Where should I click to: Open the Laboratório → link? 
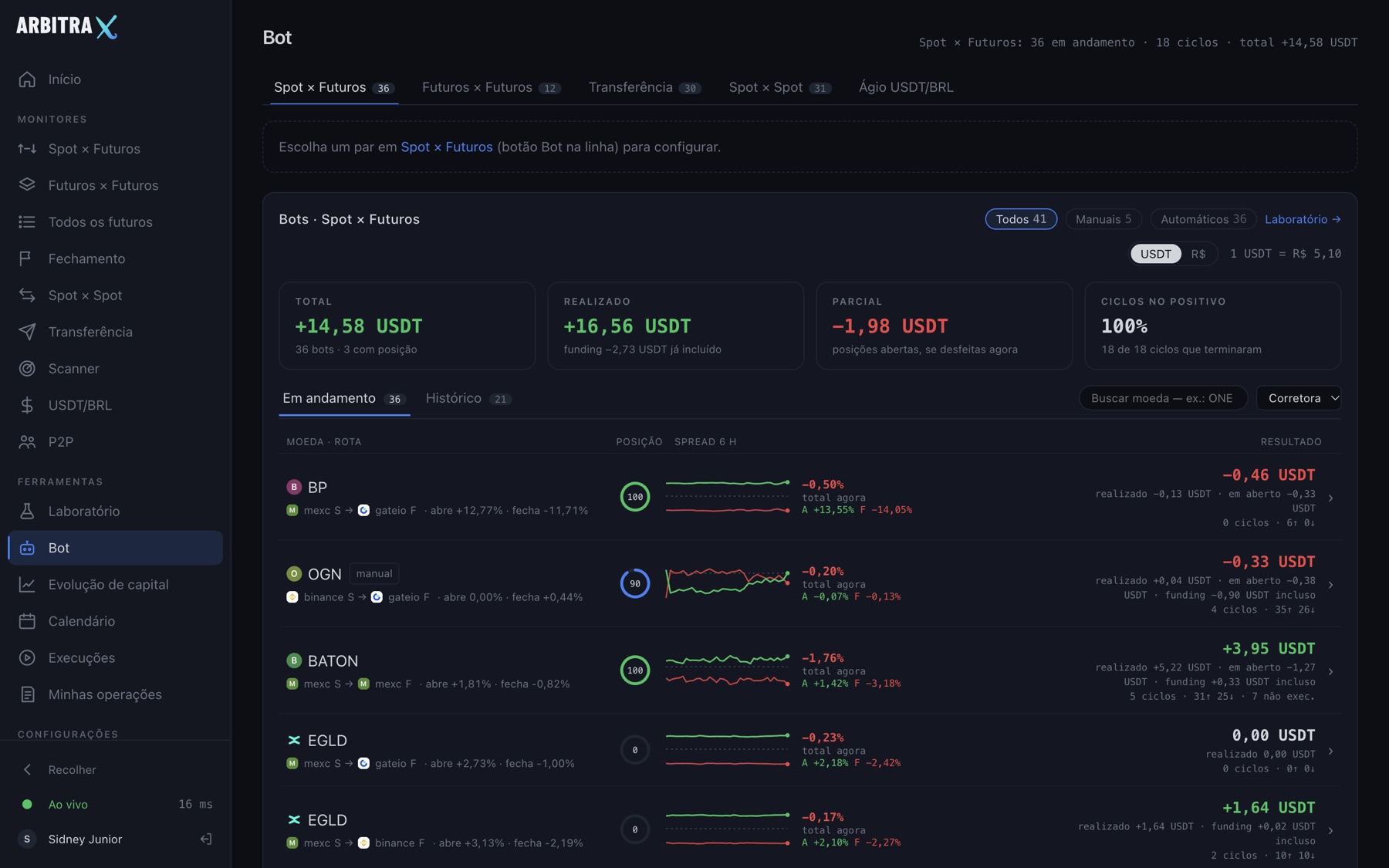[1303, 219]
